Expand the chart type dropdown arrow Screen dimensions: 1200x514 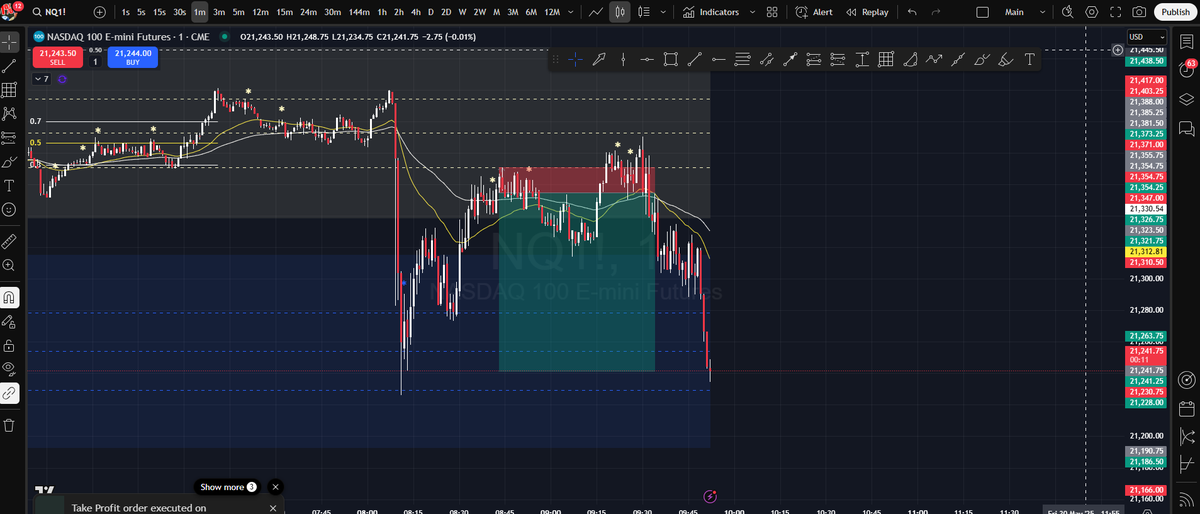[x=663, y=12]
